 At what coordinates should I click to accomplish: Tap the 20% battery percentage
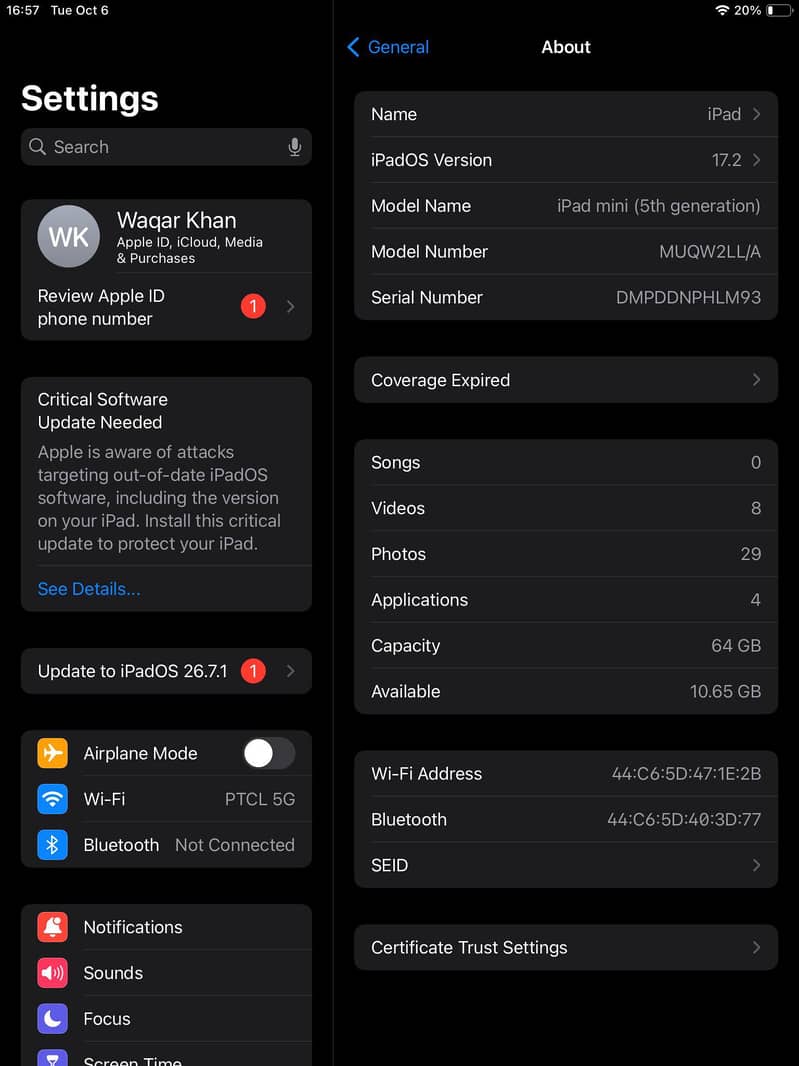(747, 10)
